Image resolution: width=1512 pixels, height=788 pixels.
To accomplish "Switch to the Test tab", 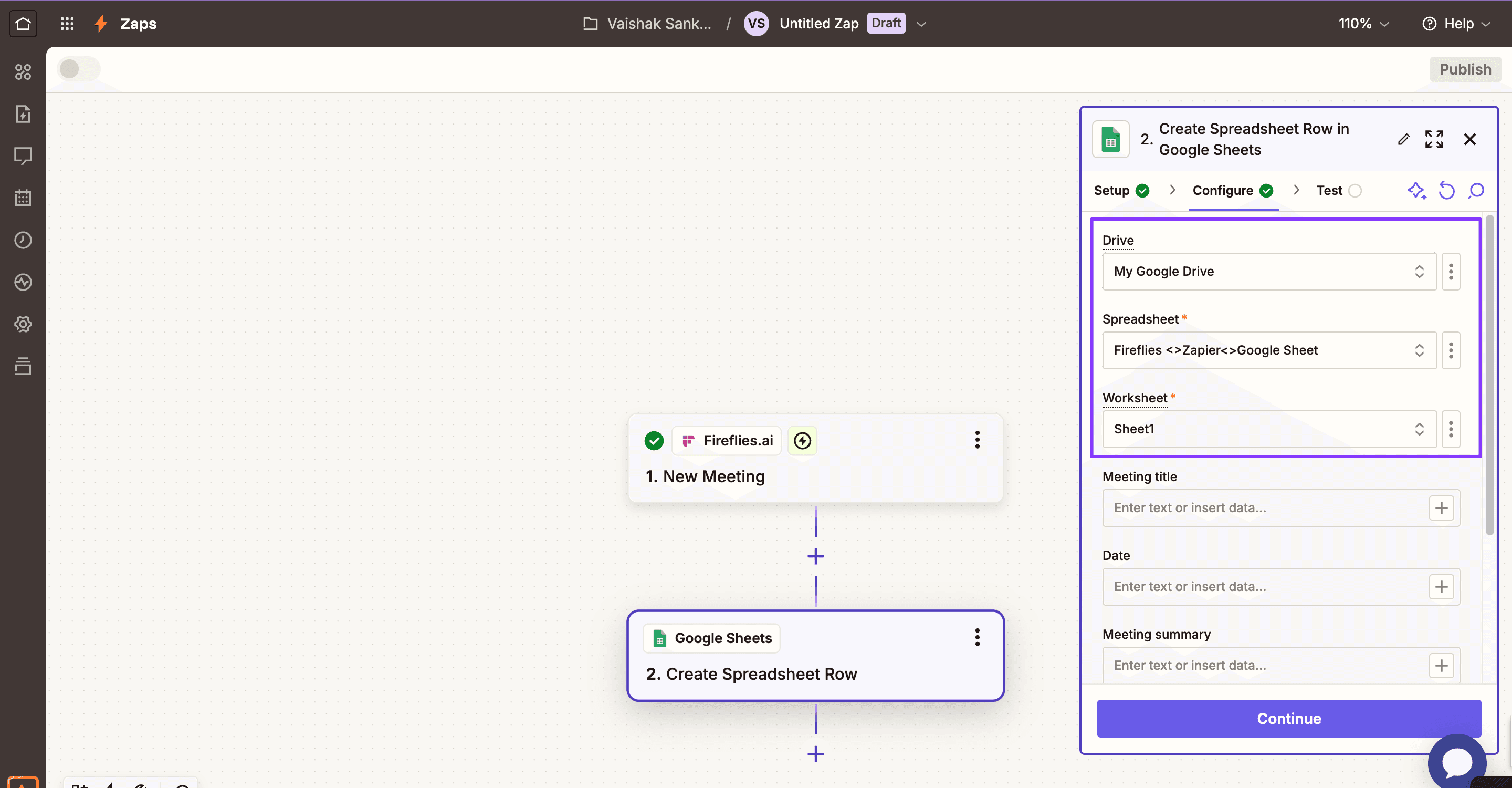I will click(1338, 190).
